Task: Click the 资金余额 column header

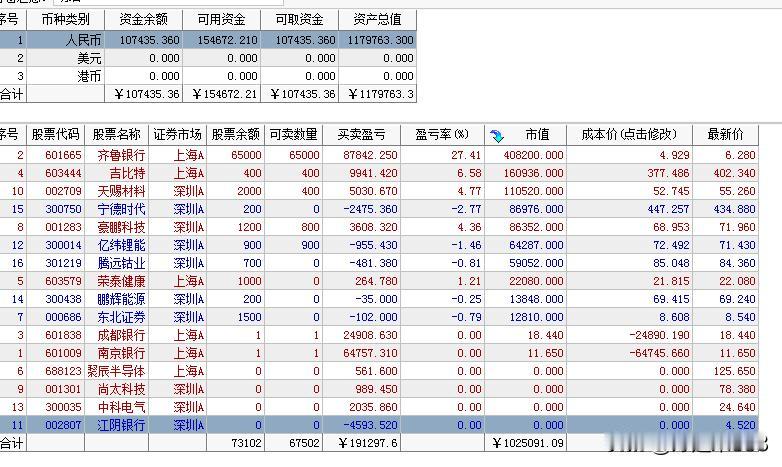Action: (x=144, y=19)
